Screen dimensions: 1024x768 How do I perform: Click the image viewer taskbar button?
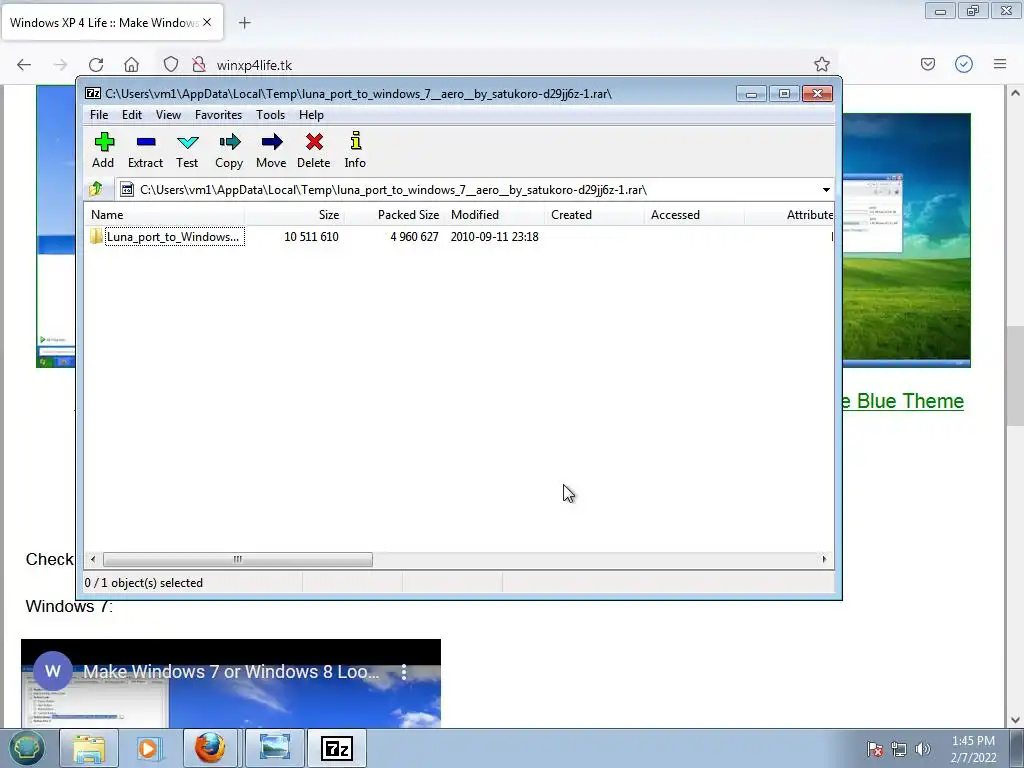pos(274,748)
